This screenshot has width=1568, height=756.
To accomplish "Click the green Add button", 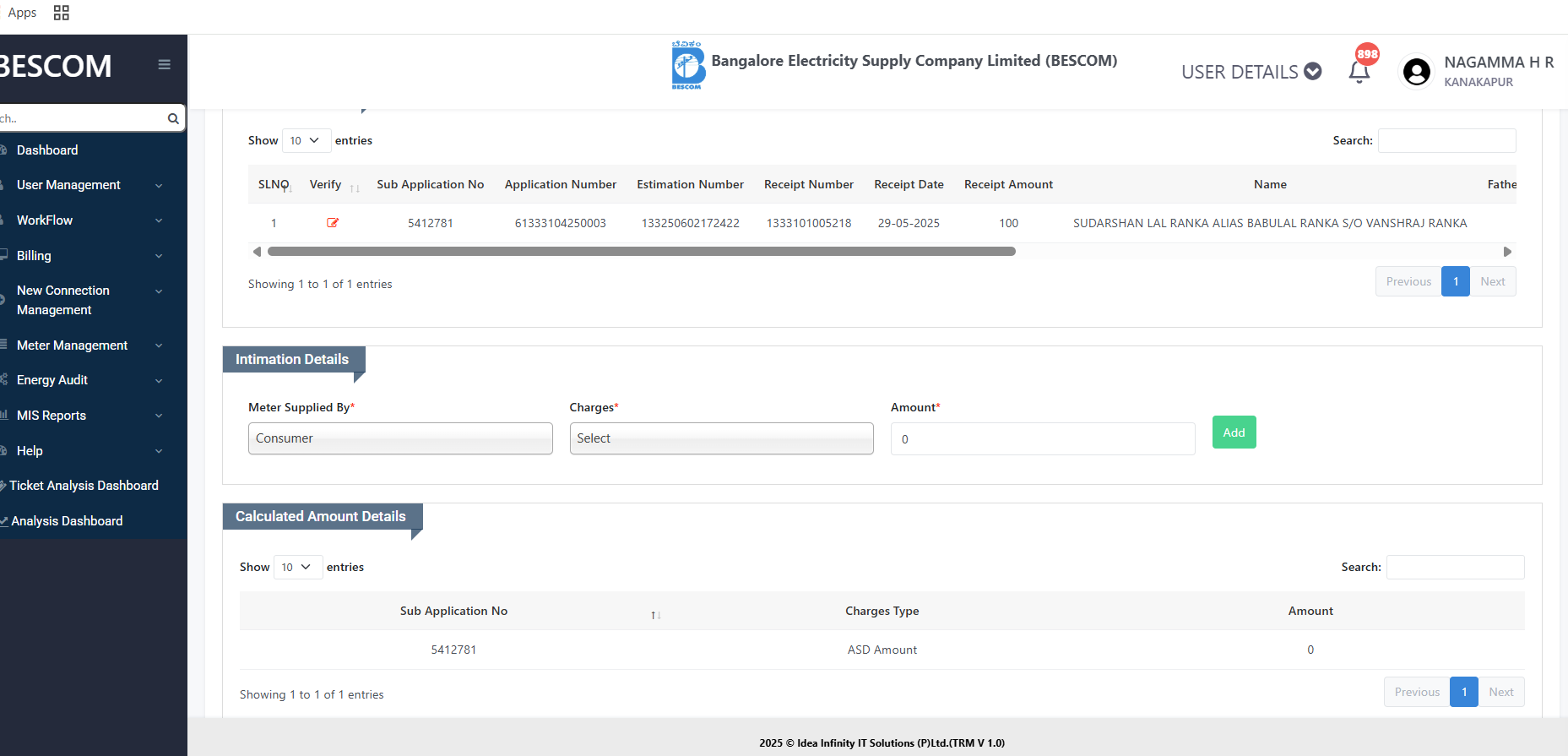I will (x=1234, y=432).
